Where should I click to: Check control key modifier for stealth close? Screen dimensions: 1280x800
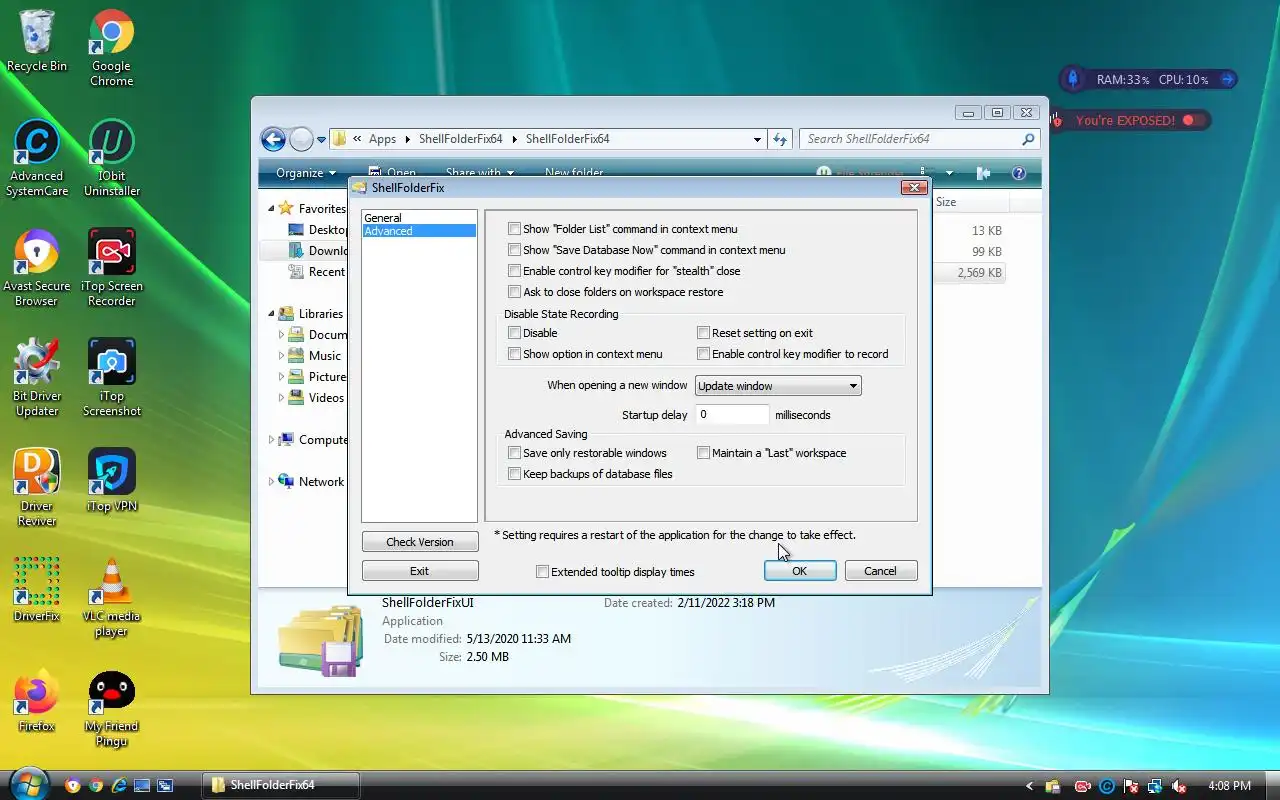(x=514, y=271)
